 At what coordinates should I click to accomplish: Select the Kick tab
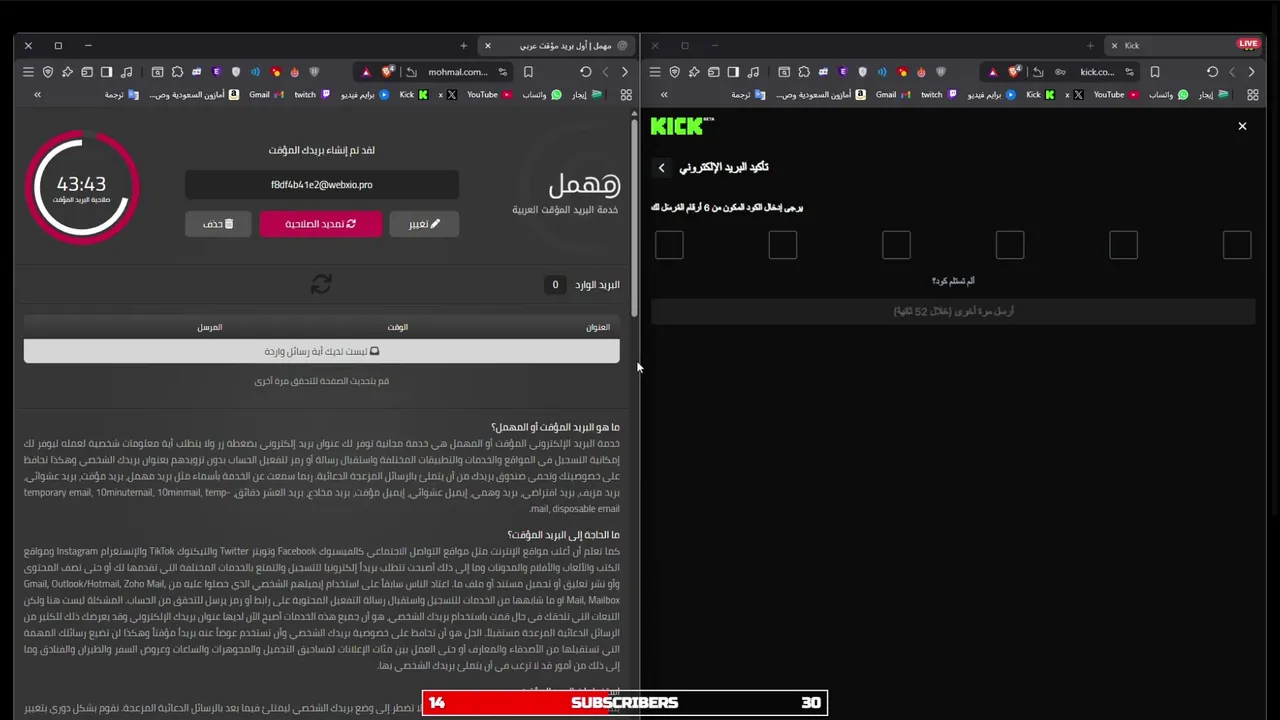pos(1185,45)
